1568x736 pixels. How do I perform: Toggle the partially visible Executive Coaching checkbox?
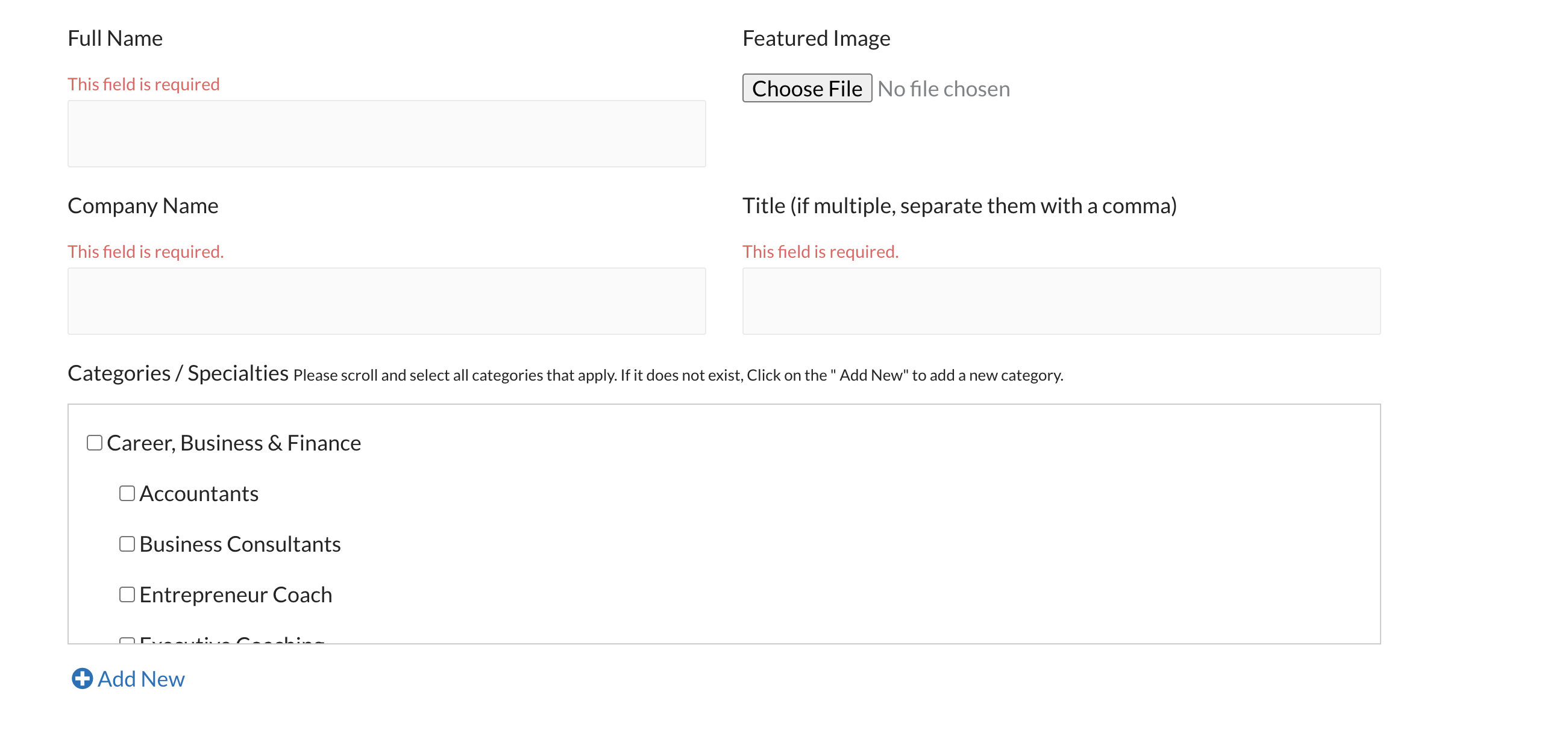coord(127,640)
